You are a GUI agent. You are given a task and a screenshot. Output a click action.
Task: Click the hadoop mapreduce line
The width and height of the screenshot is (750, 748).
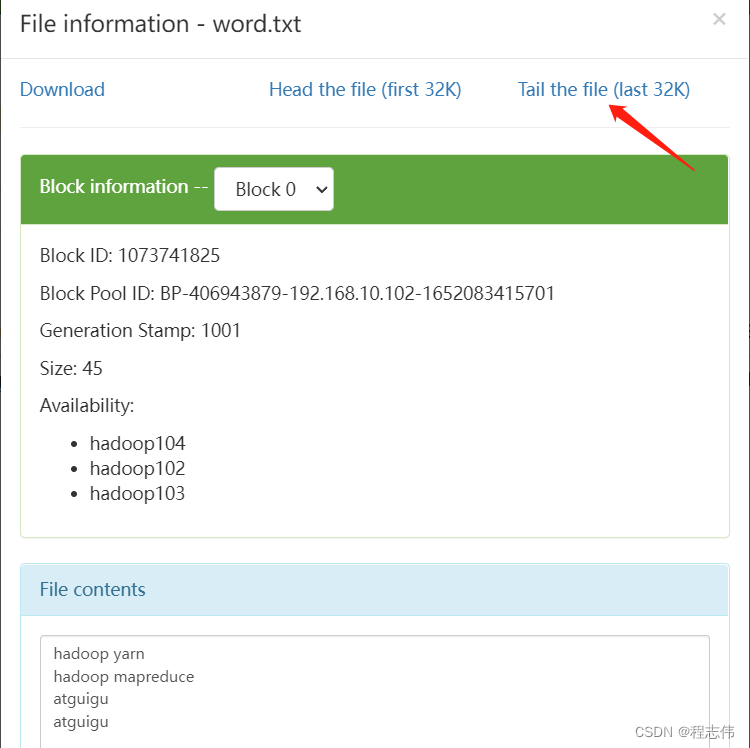(x=124, y=677)
